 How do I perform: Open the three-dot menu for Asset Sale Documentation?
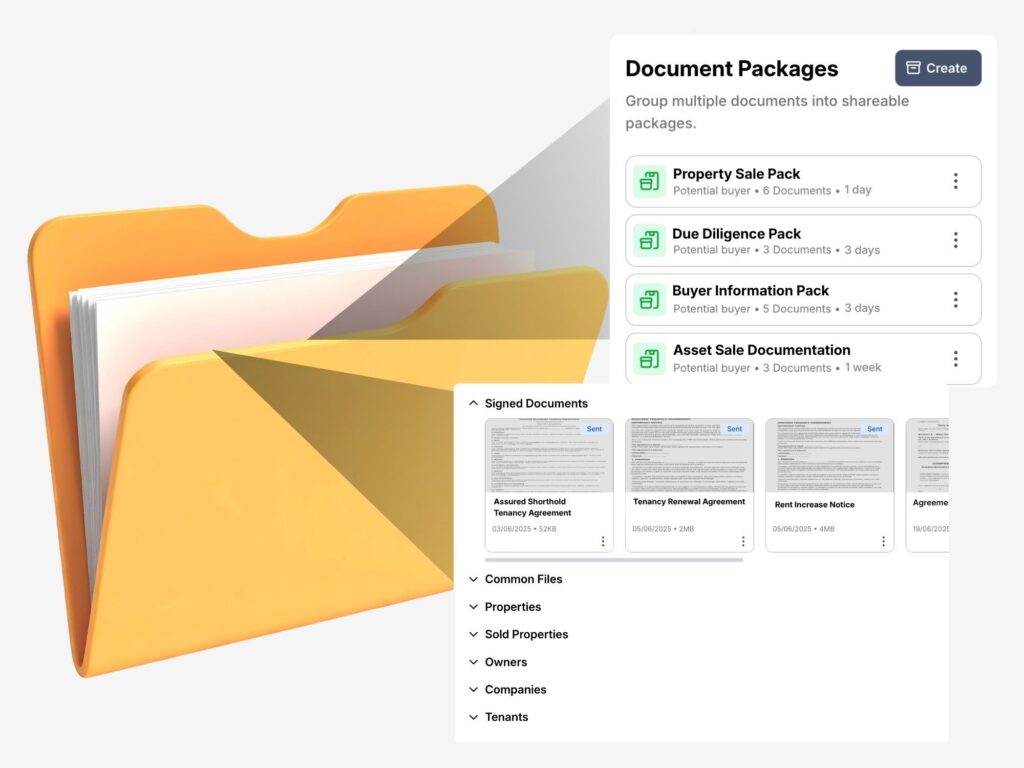955,358
